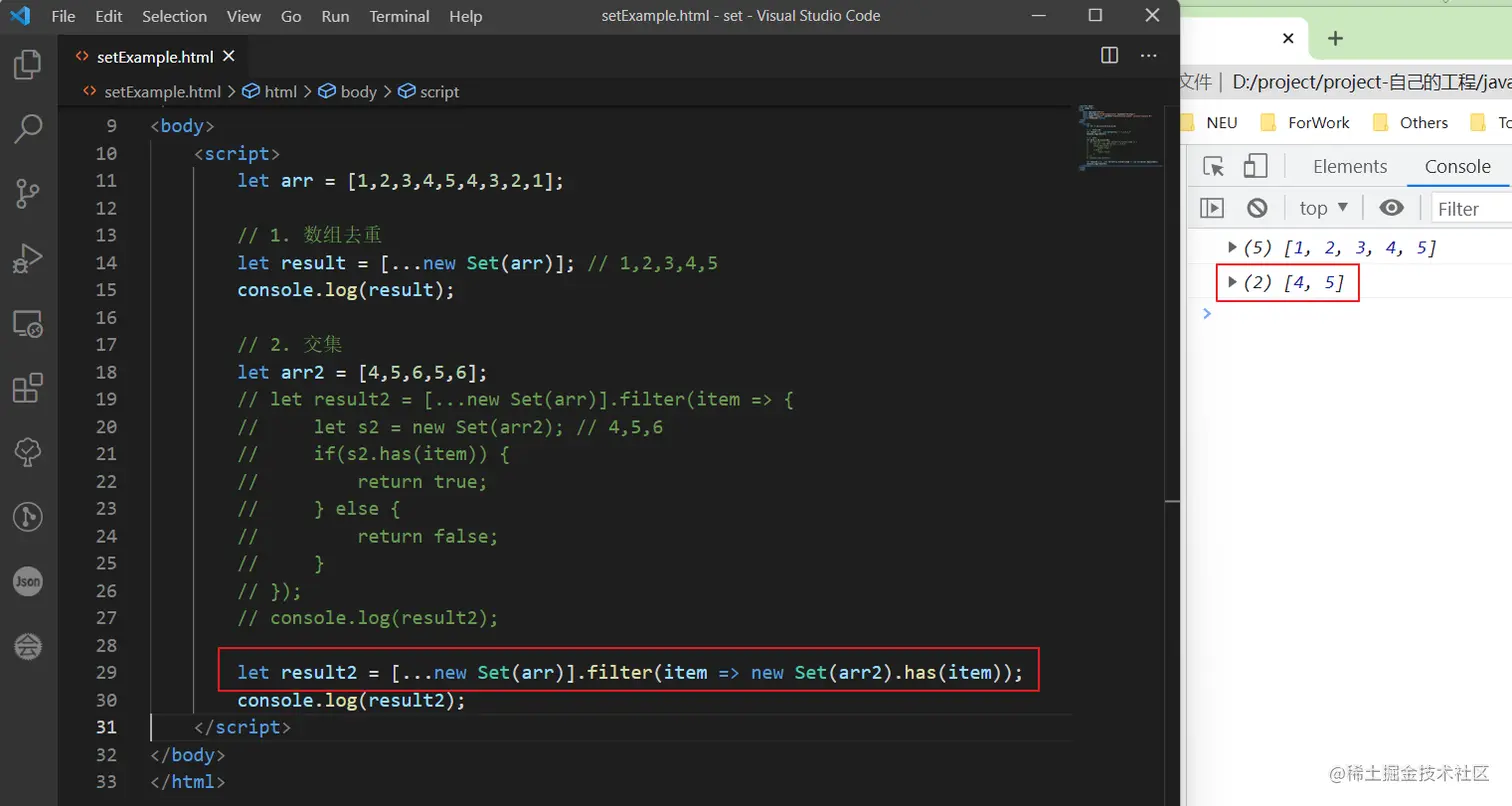Clear the console with the clear icon
This screenshot has height=806, width=1512.
tap(1257, 208)
